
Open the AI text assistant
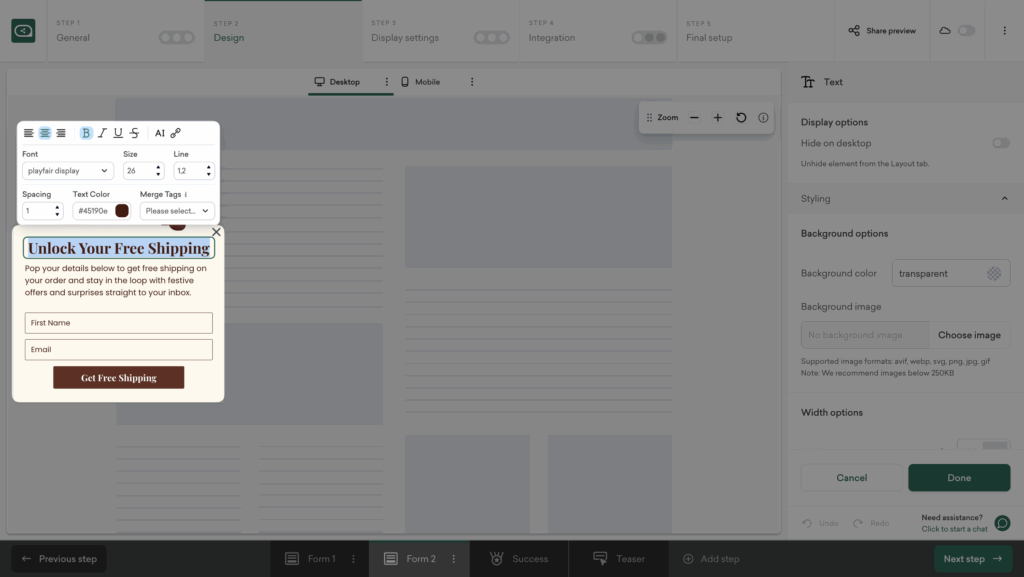click(x=159, y=133)
